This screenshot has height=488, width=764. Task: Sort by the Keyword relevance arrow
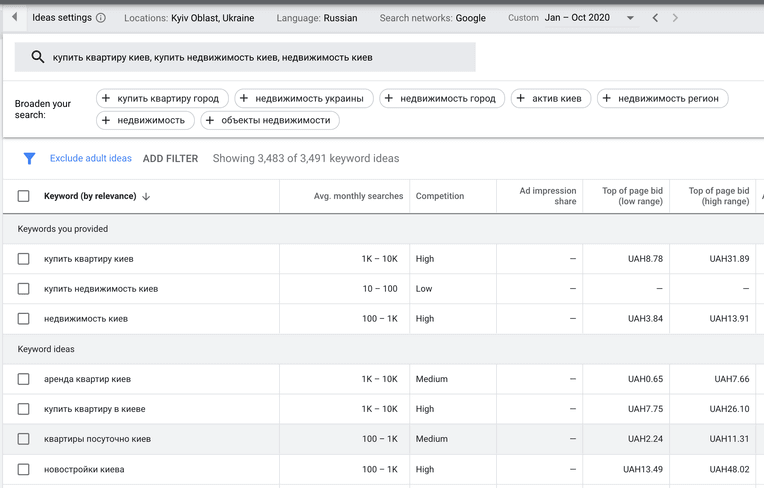[x=146, y=196]
